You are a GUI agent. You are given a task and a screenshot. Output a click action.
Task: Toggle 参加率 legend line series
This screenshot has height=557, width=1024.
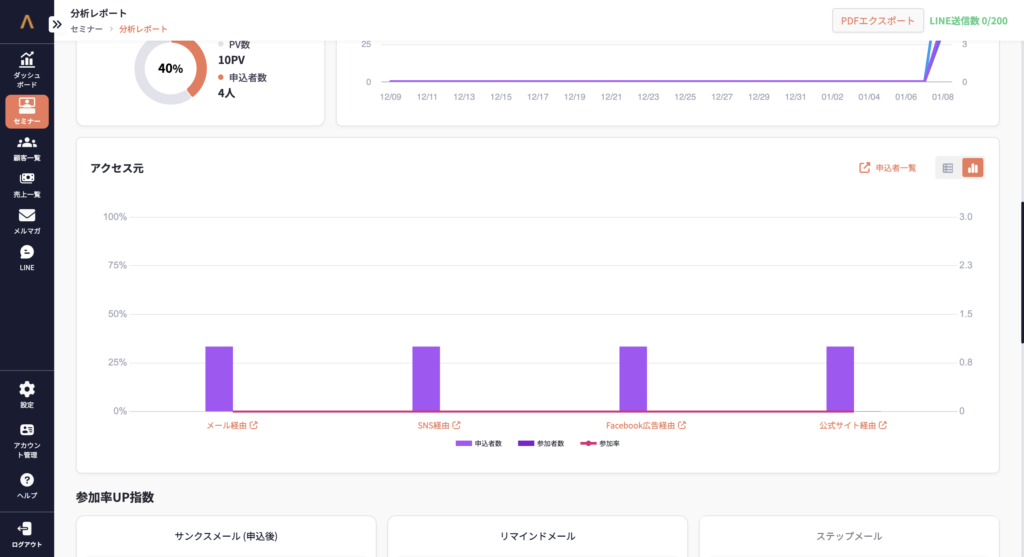[x=600, y=443]
